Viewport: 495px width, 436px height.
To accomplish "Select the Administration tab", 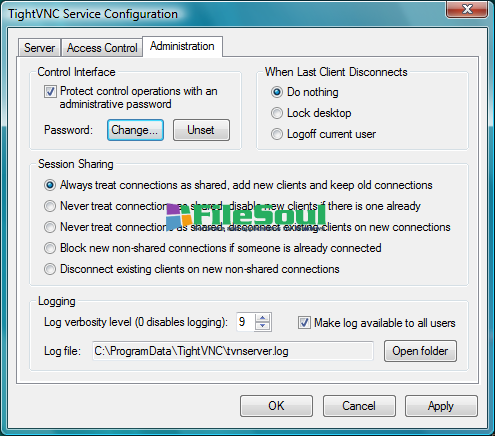I will click(182, 46).
